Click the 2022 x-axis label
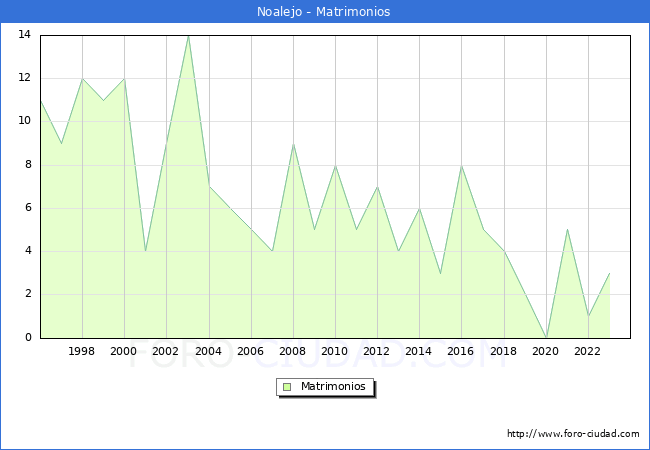 pos(587,351)
